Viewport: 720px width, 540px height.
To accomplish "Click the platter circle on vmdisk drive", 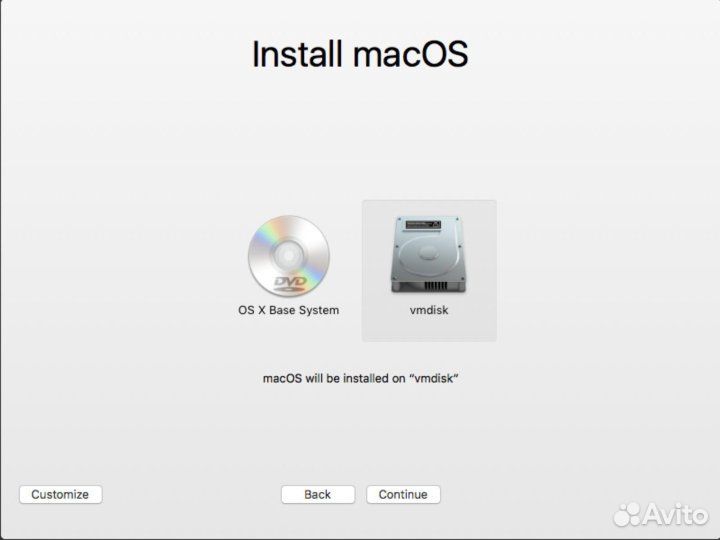I will (x=428, y=253).
